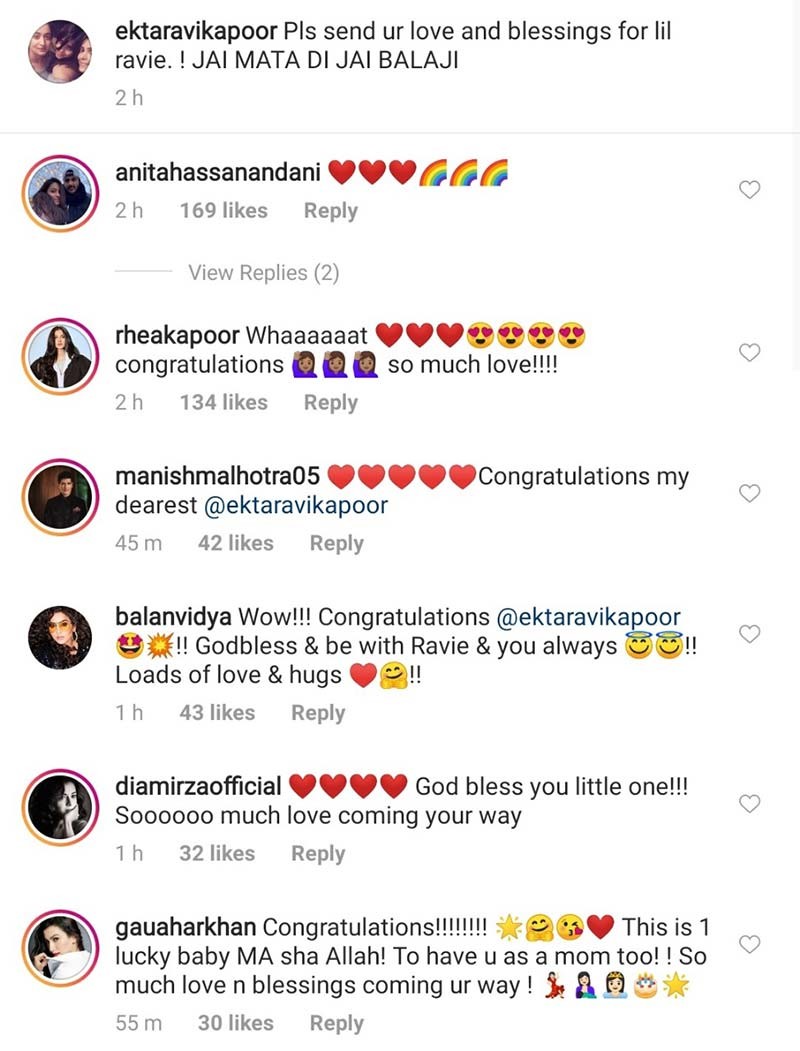The width and height of the screenshot is (800, 1051).
Task: Open the 169 likes list
Action: tap(223, 211)
